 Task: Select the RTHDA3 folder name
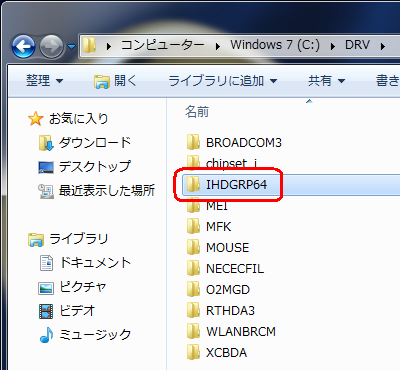(230, 311)
